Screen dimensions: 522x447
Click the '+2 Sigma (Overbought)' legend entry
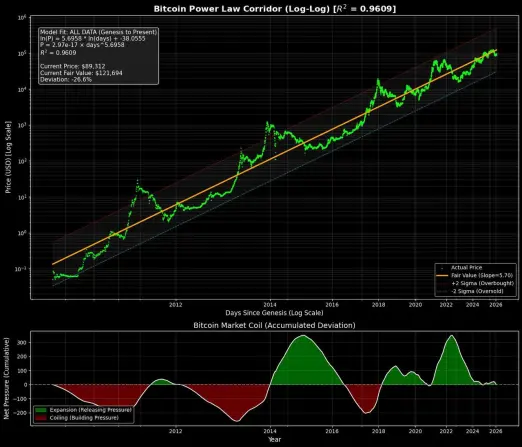pos(482,283)
